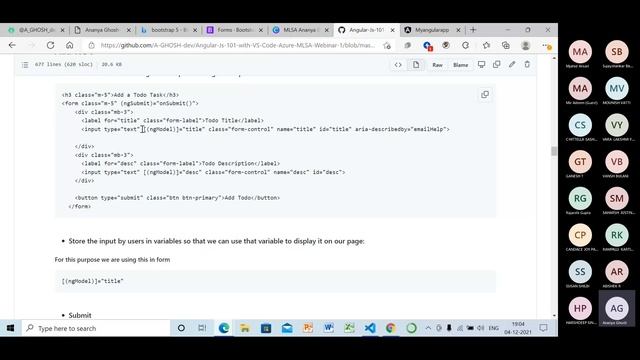Go to browser home page
Viewport: 640px width, 360px height.
click(70, 45)
